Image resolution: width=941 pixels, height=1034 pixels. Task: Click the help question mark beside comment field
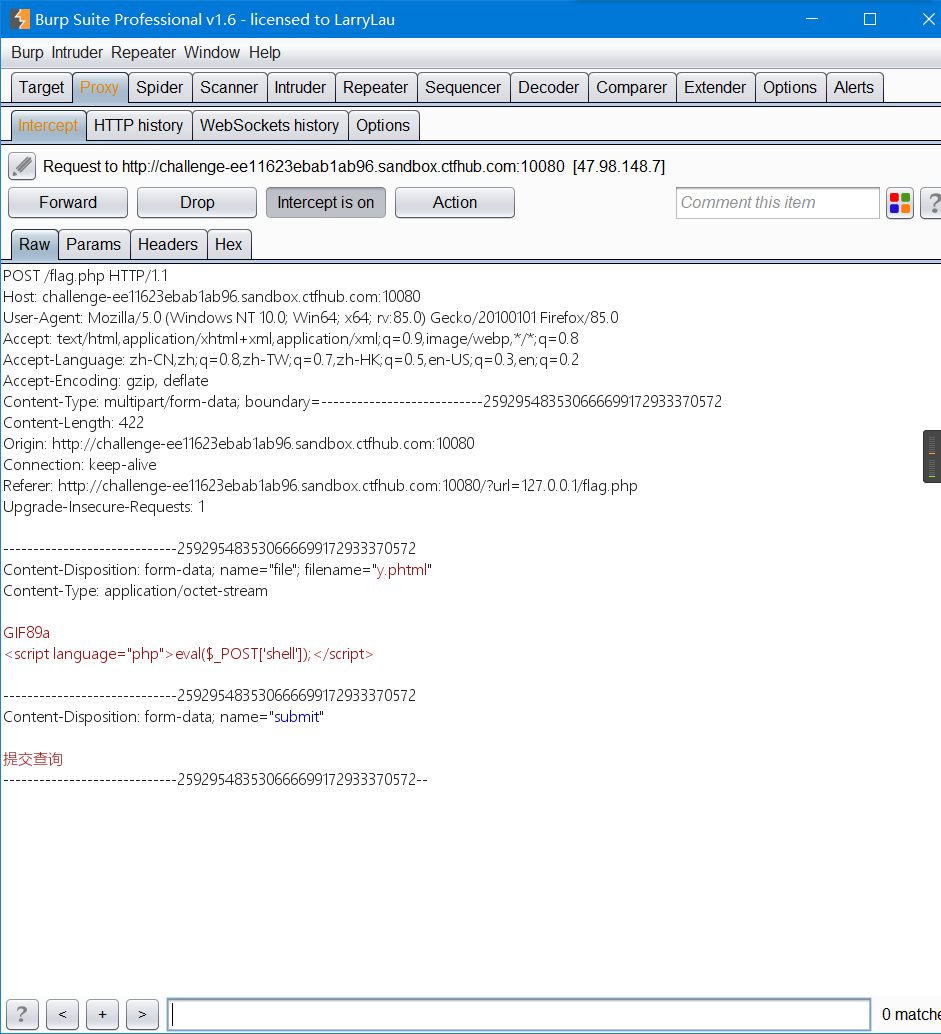point(932,202)
